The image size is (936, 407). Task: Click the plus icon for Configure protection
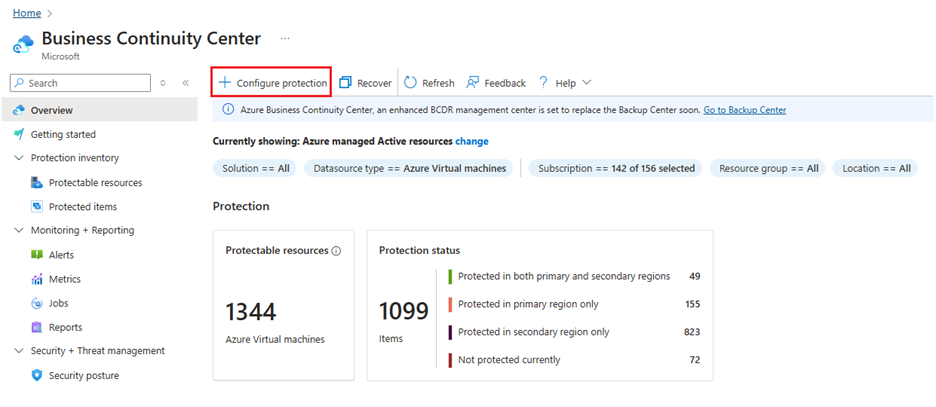tap(224, 82)
